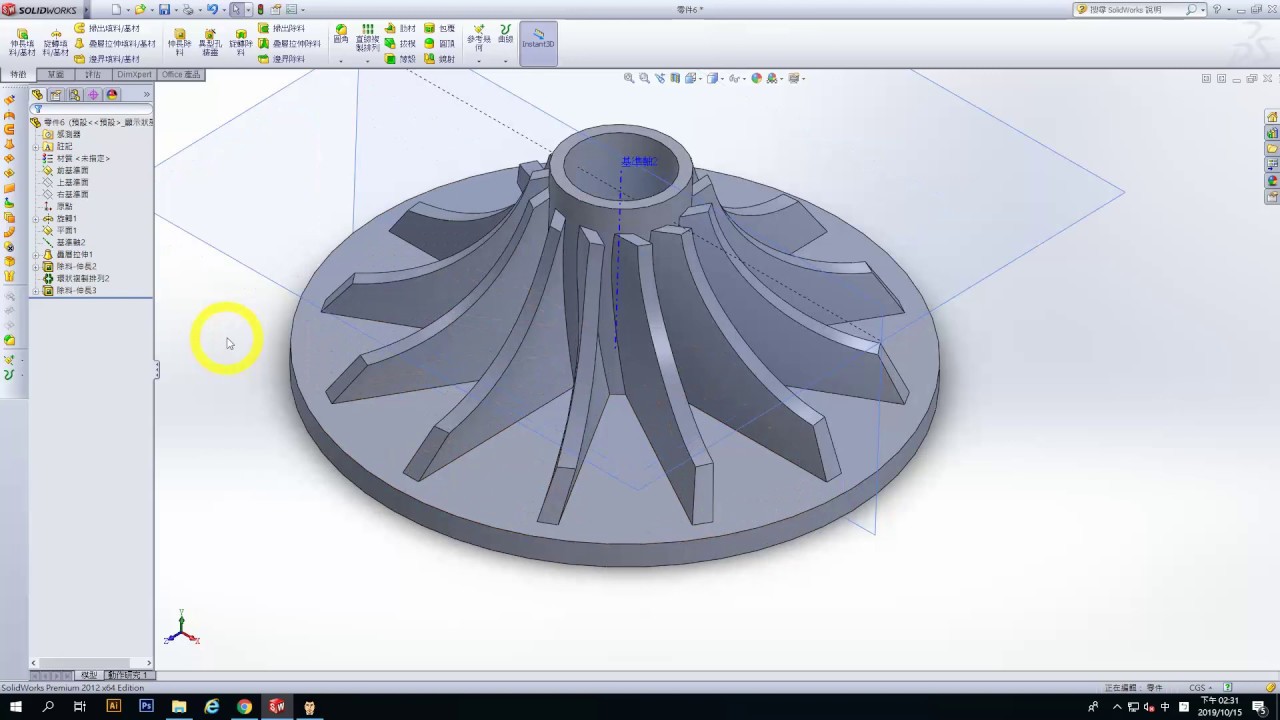Image resolution: width=1280 pixels, height=720 pixels.
Task: Click the Zoom to Fit icon
Action: tap(629, 78)
